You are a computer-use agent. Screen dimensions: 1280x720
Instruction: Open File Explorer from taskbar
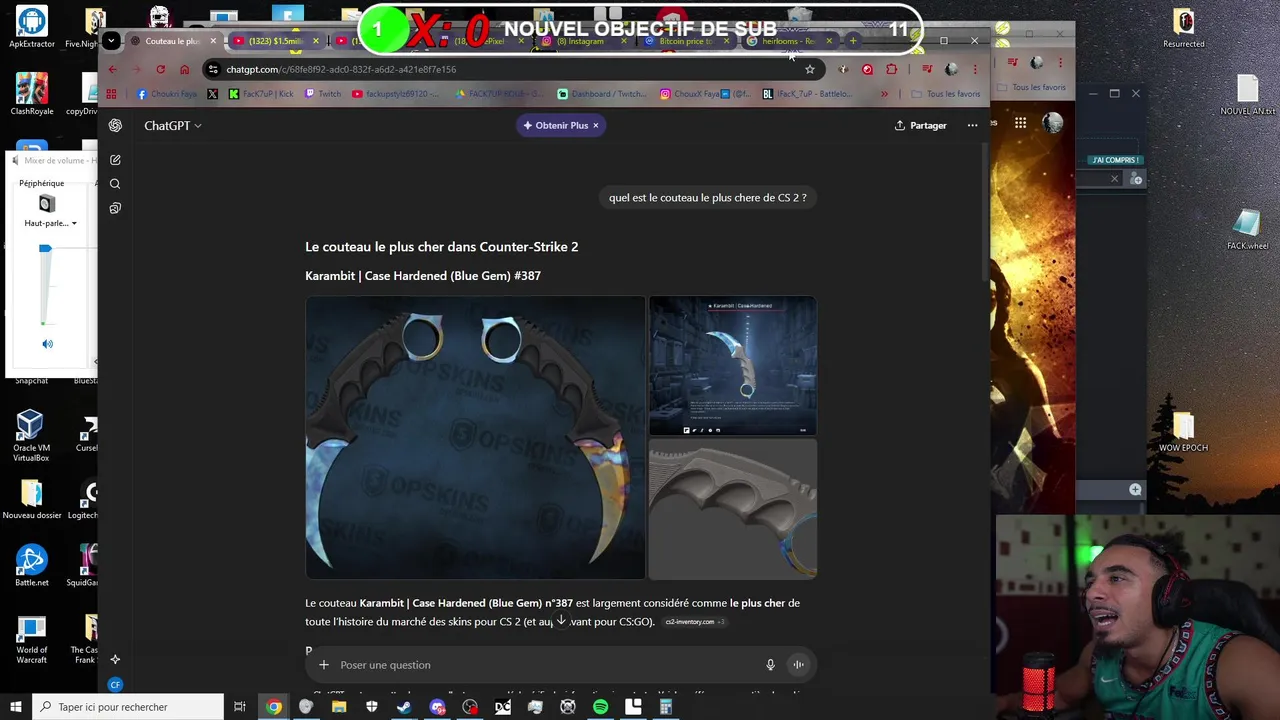point(339,707)
